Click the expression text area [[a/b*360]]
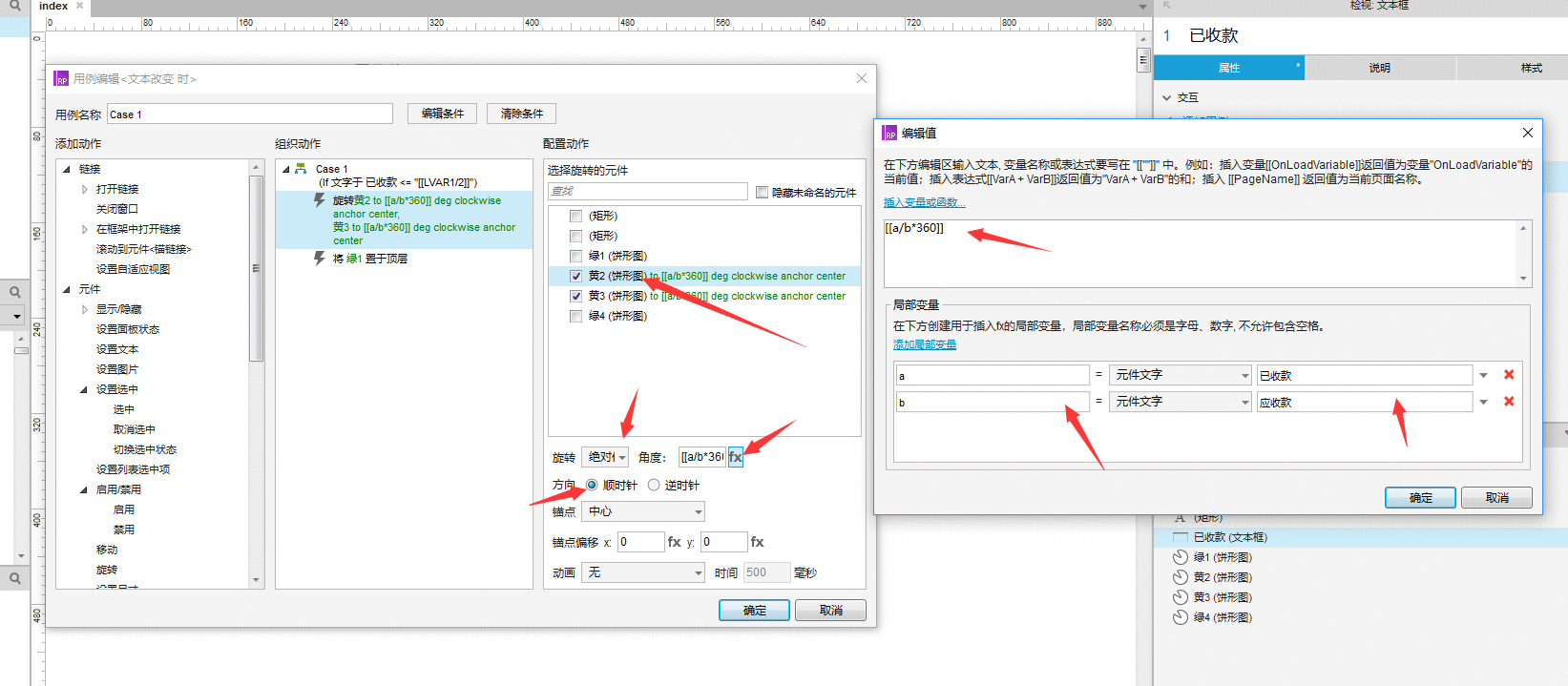 tap(1201, 252)
